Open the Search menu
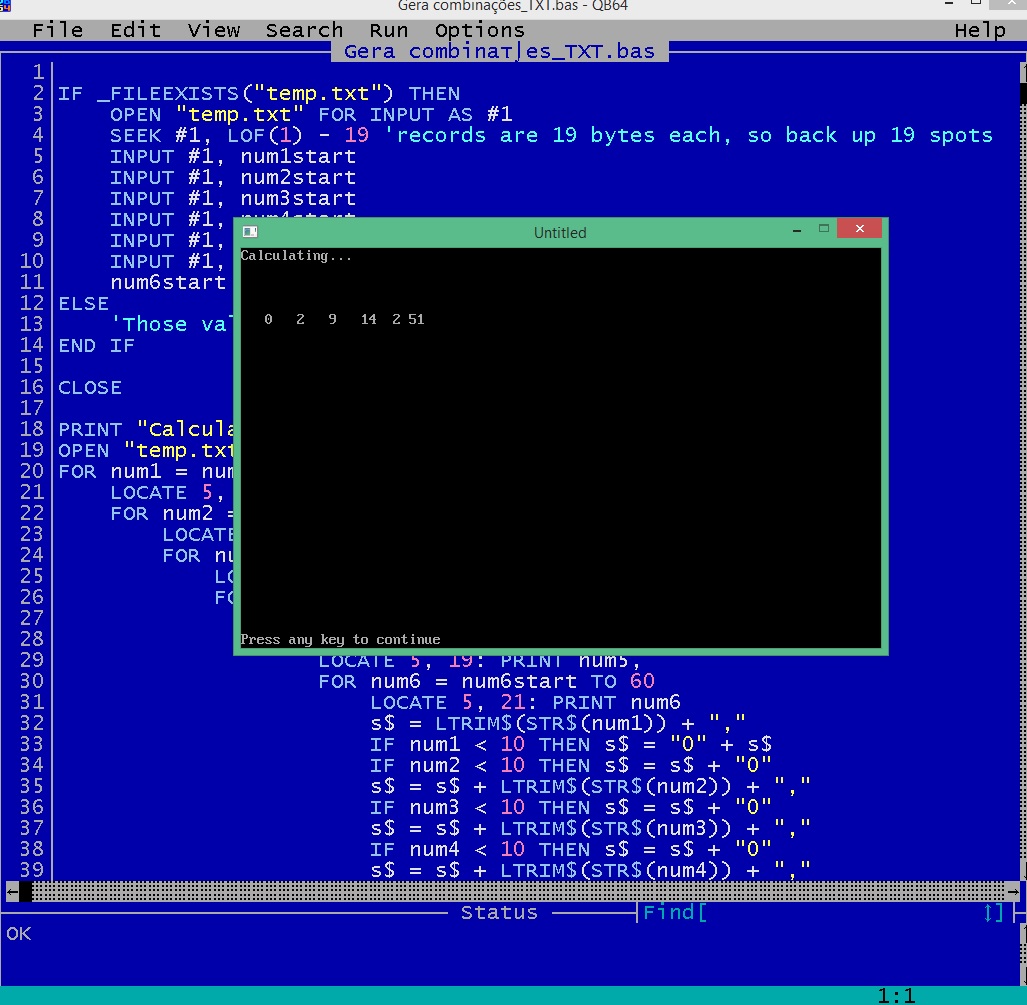 point(304,30)
